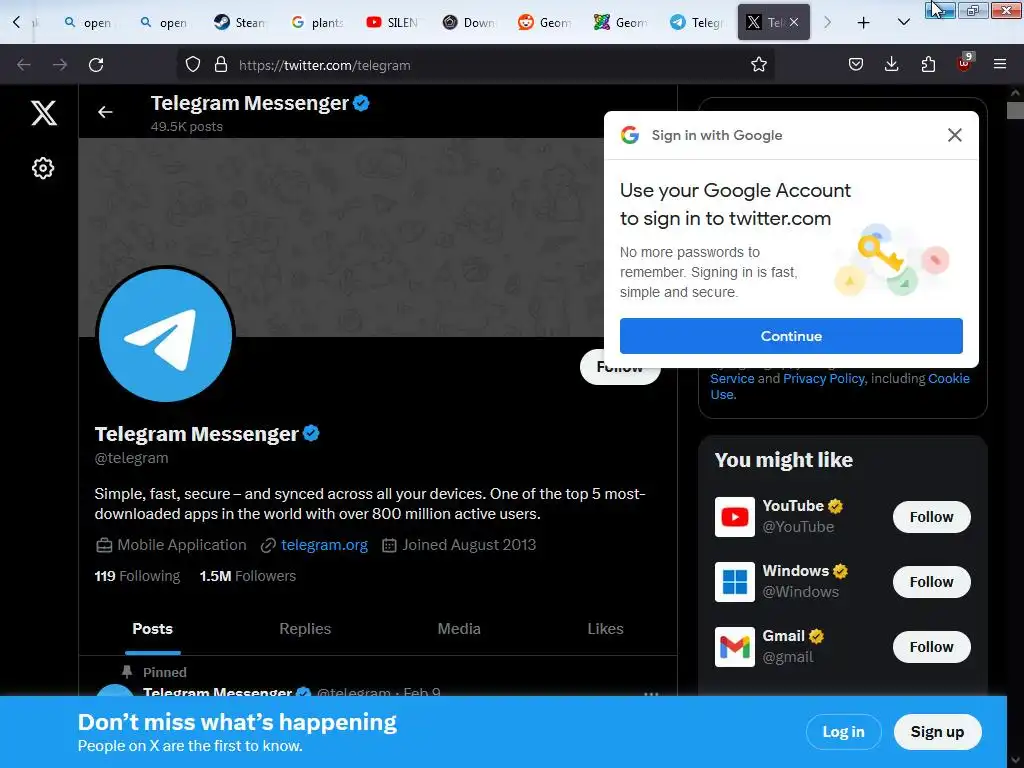Follow the Windows account
The width and height of the screenshot is (1024, 768).
931,582
